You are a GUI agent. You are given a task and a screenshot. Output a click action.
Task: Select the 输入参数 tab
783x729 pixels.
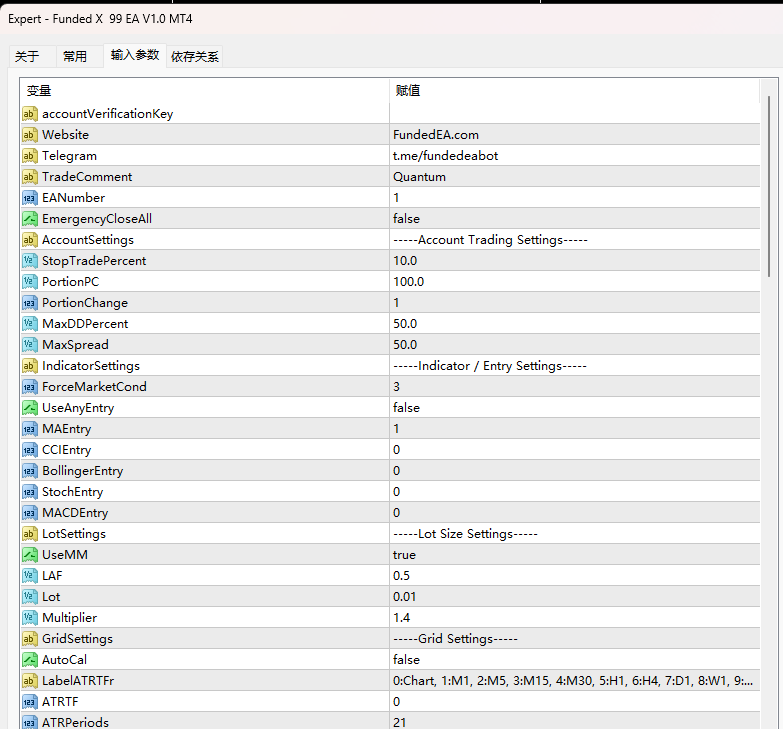tap(135, 55)
